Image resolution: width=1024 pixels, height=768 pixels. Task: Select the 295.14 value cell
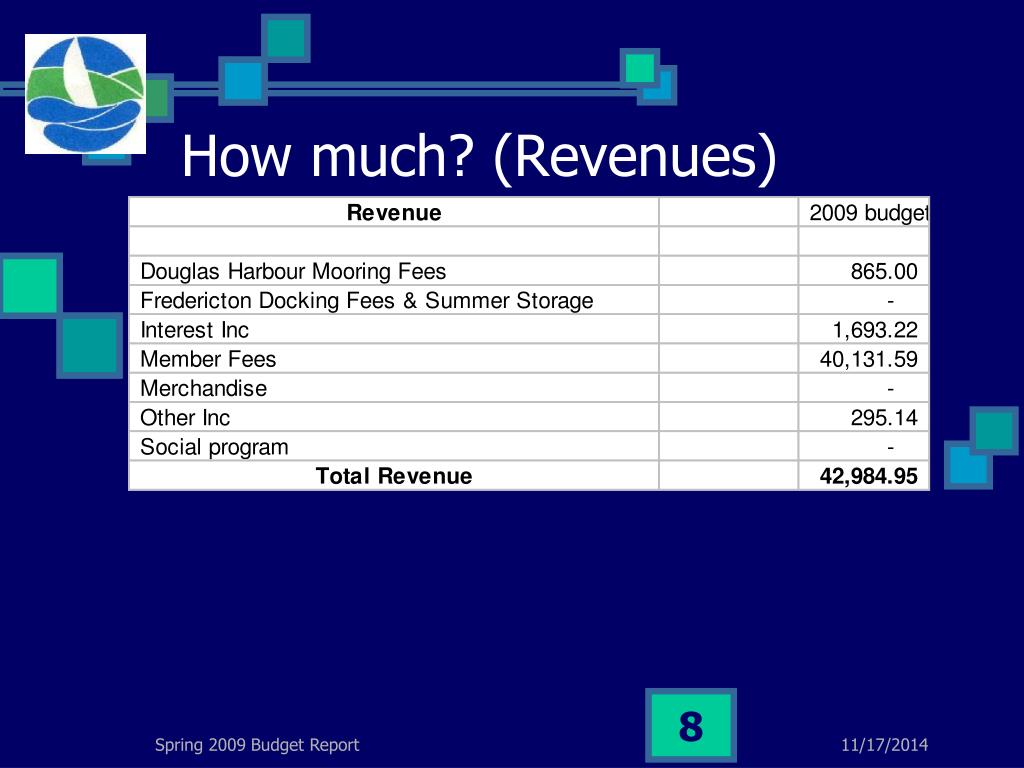(863, 418)
